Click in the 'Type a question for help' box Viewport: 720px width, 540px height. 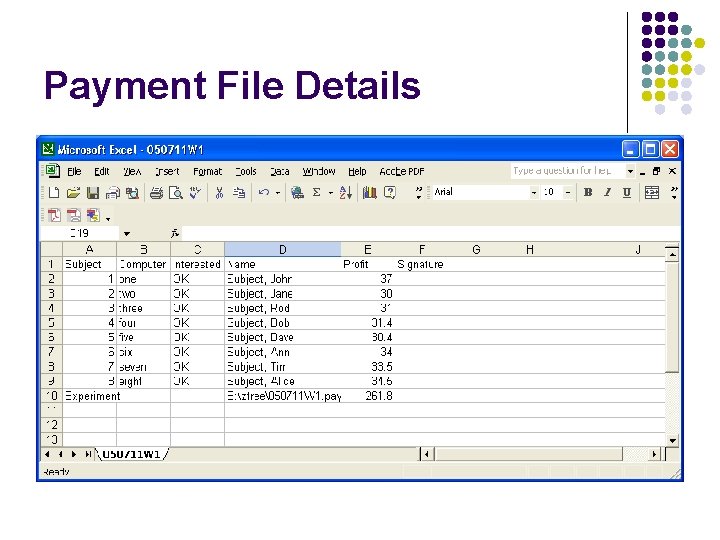click(x=568, y=171)
